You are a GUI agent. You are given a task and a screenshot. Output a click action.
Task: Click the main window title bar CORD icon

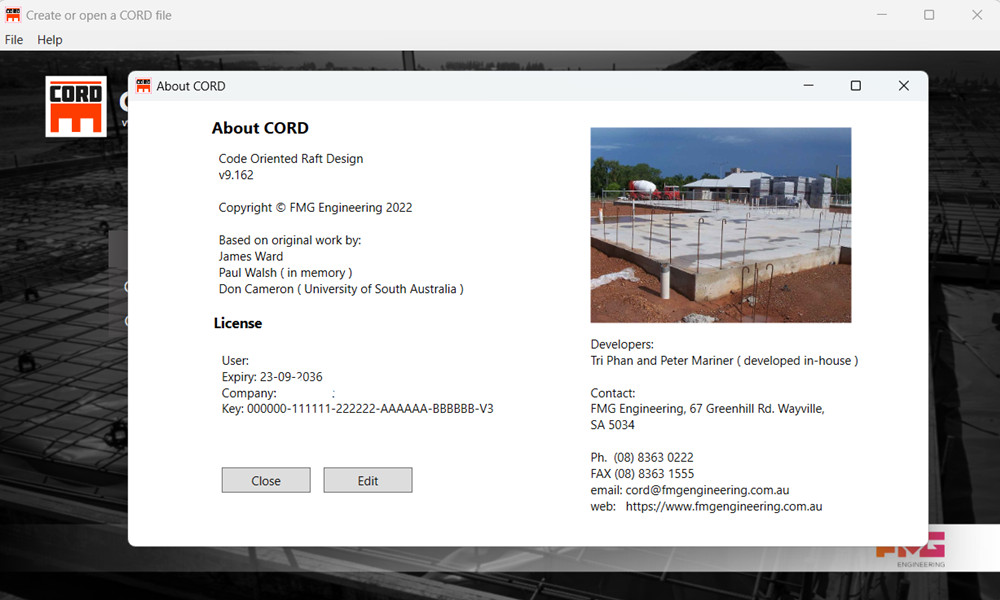coord(13,15)
